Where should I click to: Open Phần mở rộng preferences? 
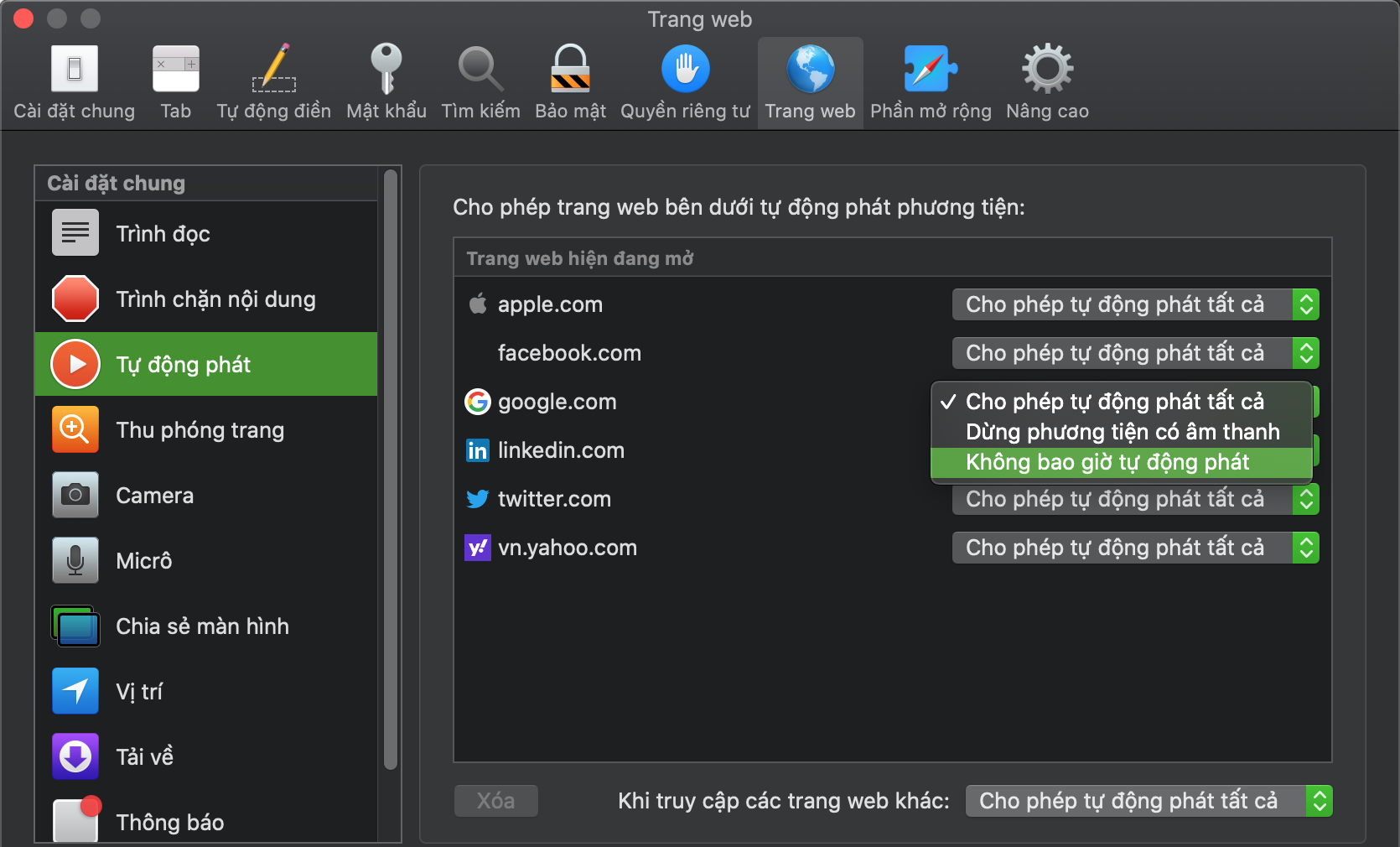(x=931, y=82)
